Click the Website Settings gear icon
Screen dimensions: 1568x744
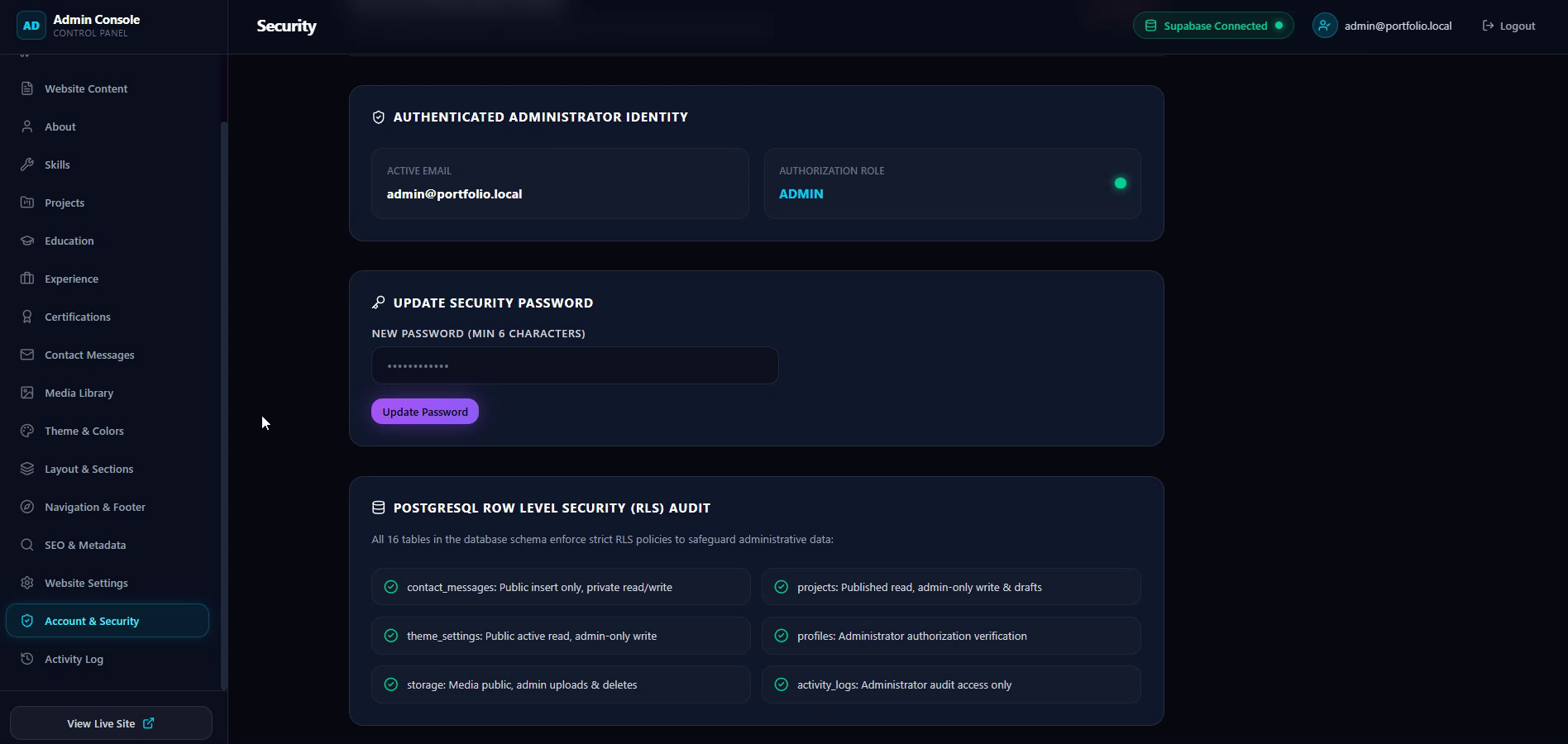tap(27, 583)
